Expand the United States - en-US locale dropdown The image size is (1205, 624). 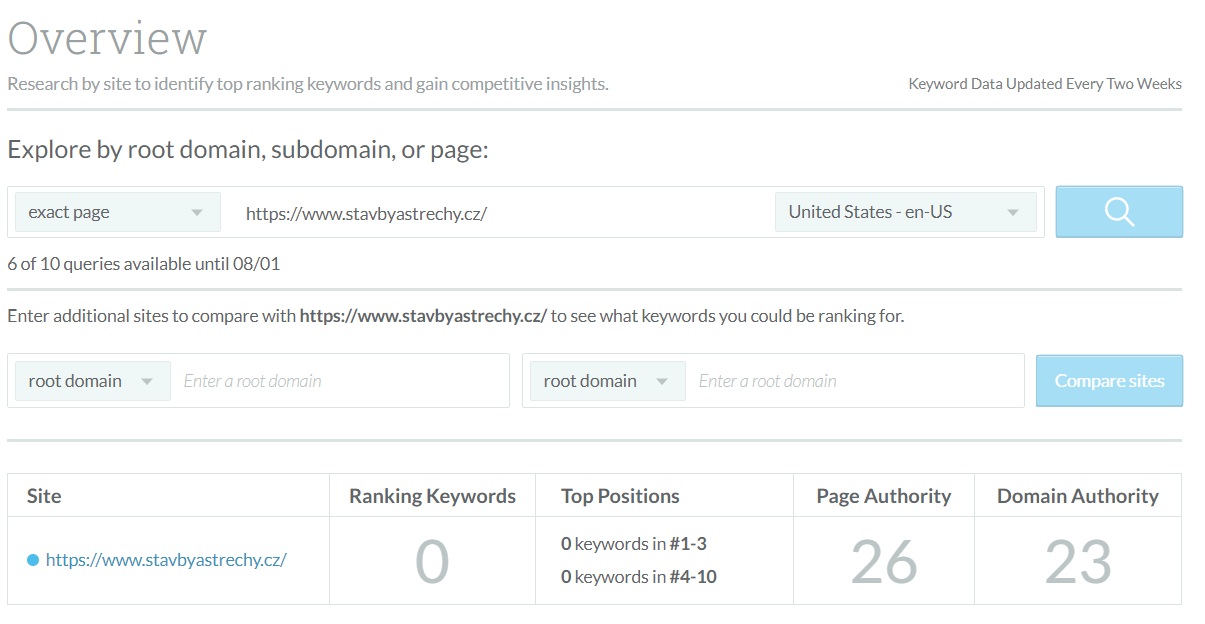[905, 212]
